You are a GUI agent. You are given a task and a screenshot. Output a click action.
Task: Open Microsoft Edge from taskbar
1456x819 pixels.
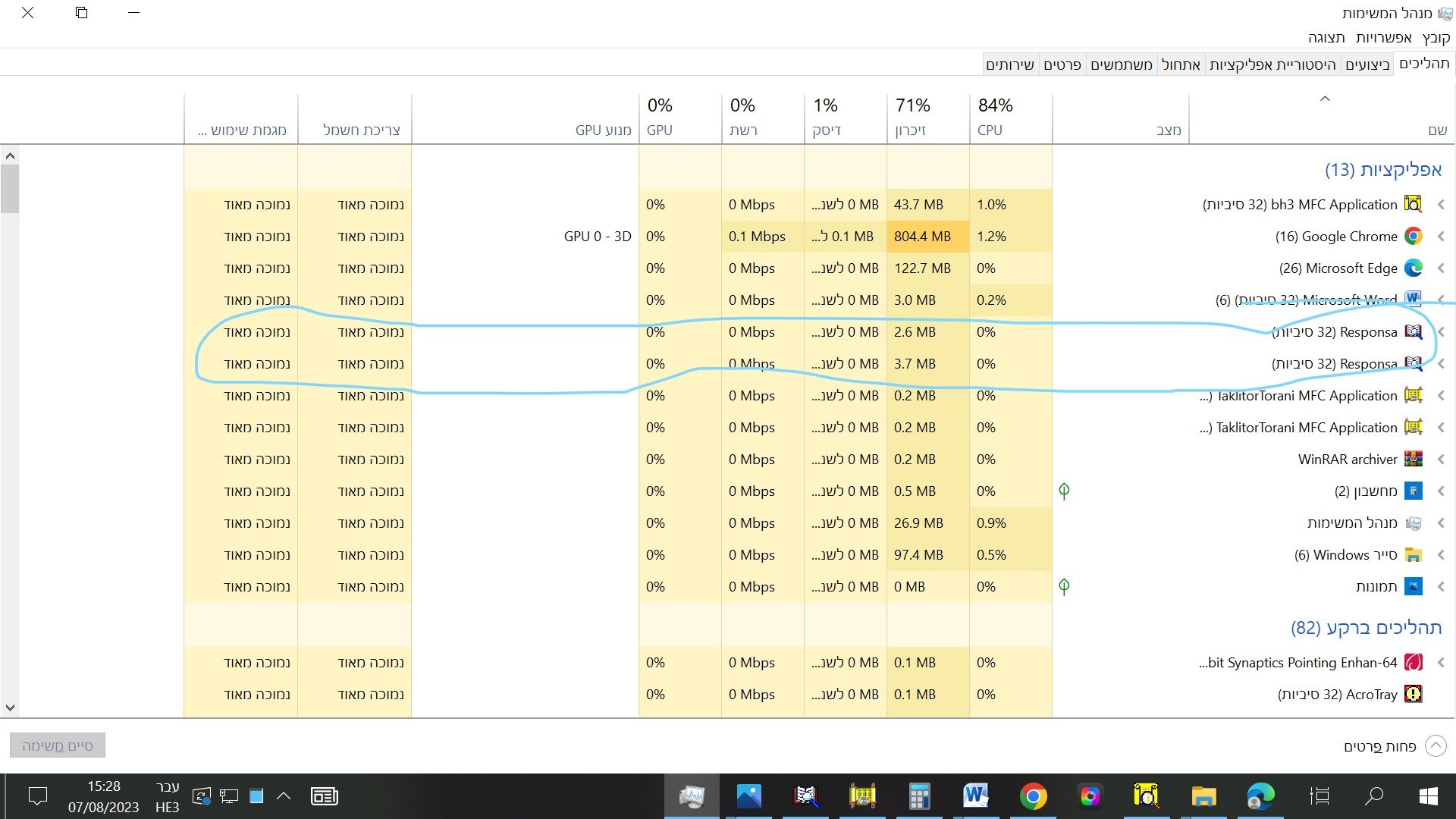[1260, 796]
